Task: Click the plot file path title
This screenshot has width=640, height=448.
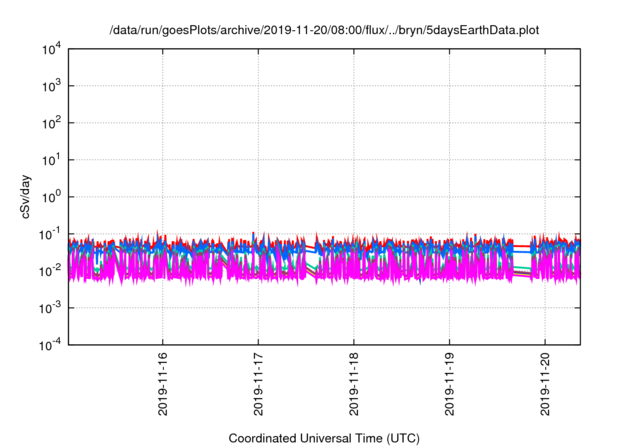Action: point(324,31)
